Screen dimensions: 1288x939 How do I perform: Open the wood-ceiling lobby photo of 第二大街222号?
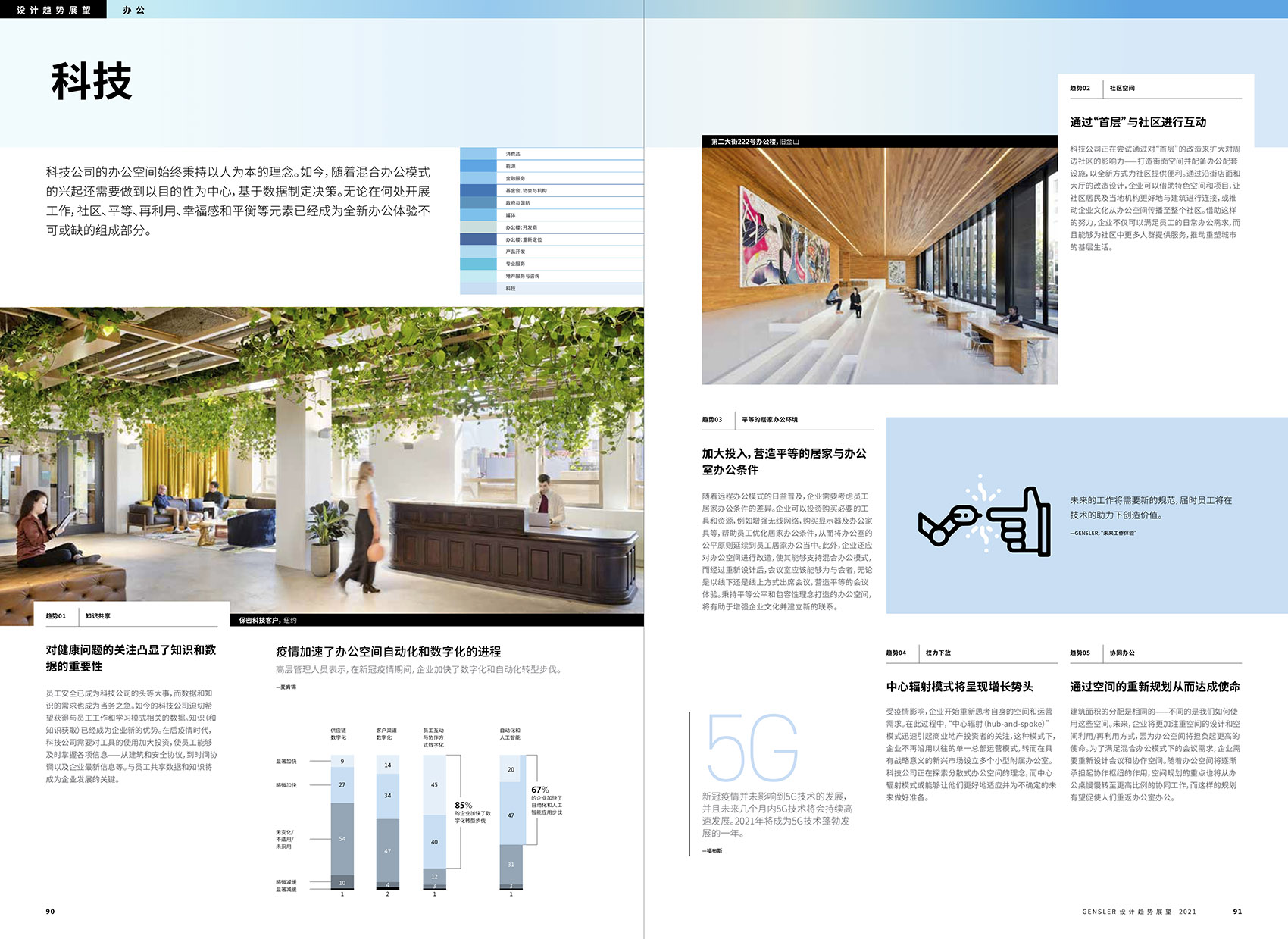880,265
